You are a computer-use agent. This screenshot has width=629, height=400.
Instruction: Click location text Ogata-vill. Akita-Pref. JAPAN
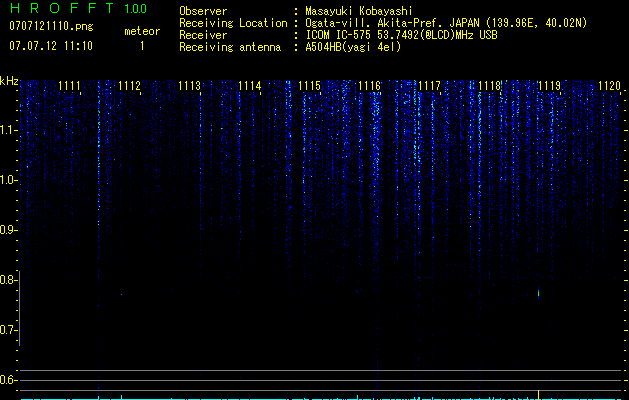tap(392, 23)
